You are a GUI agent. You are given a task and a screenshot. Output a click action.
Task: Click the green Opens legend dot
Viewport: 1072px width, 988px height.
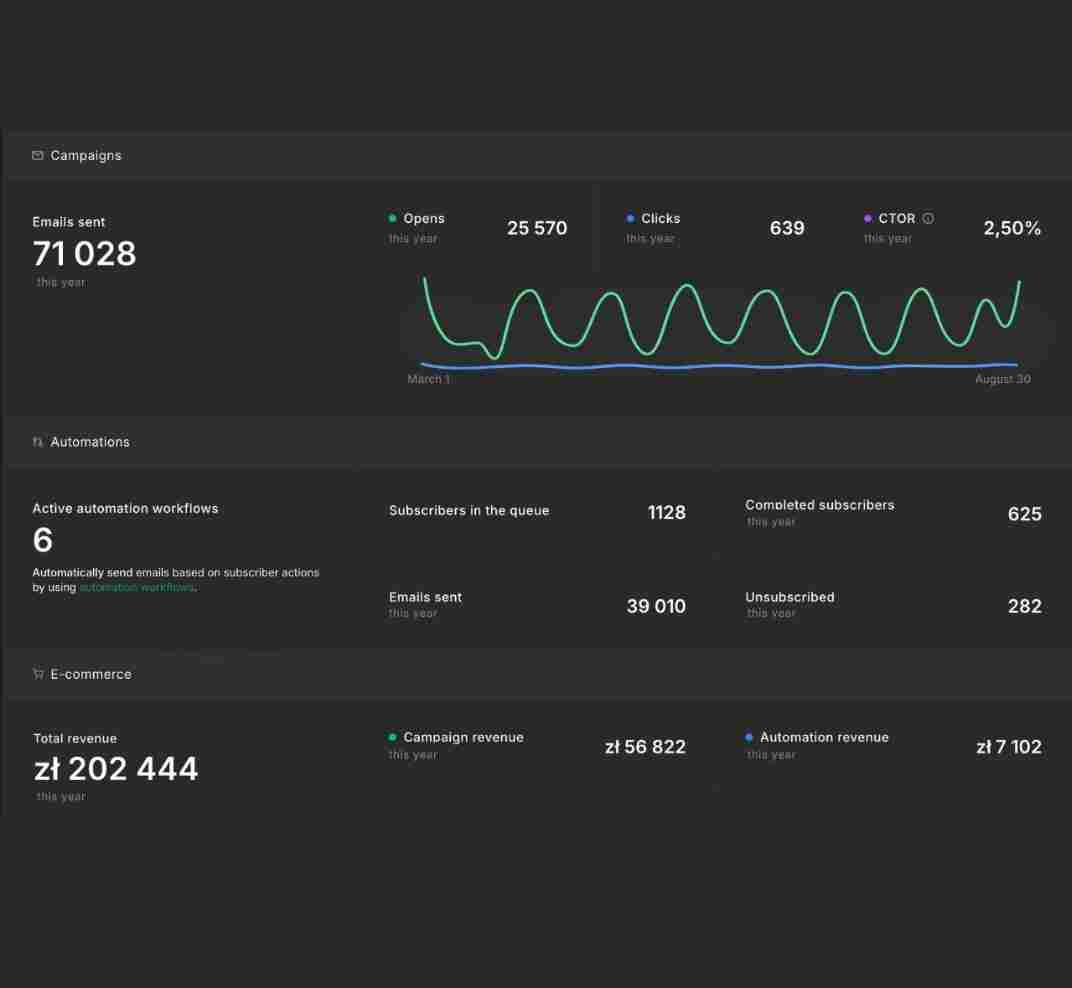pyautogui.click(x=392, y=218)
